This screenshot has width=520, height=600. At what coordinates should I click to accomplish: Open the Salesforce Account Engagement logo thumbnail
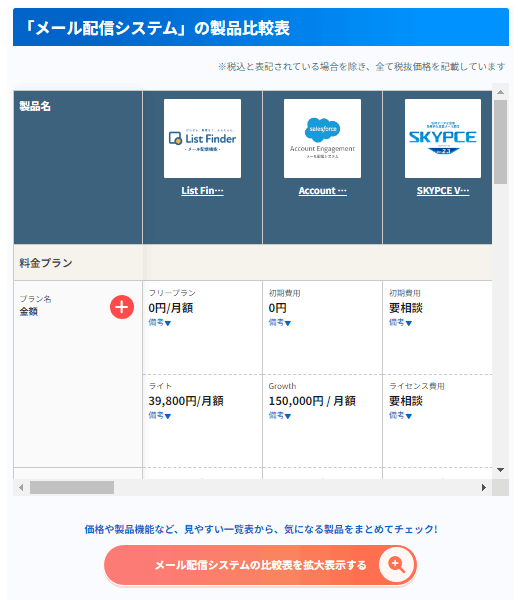point(322,139)
